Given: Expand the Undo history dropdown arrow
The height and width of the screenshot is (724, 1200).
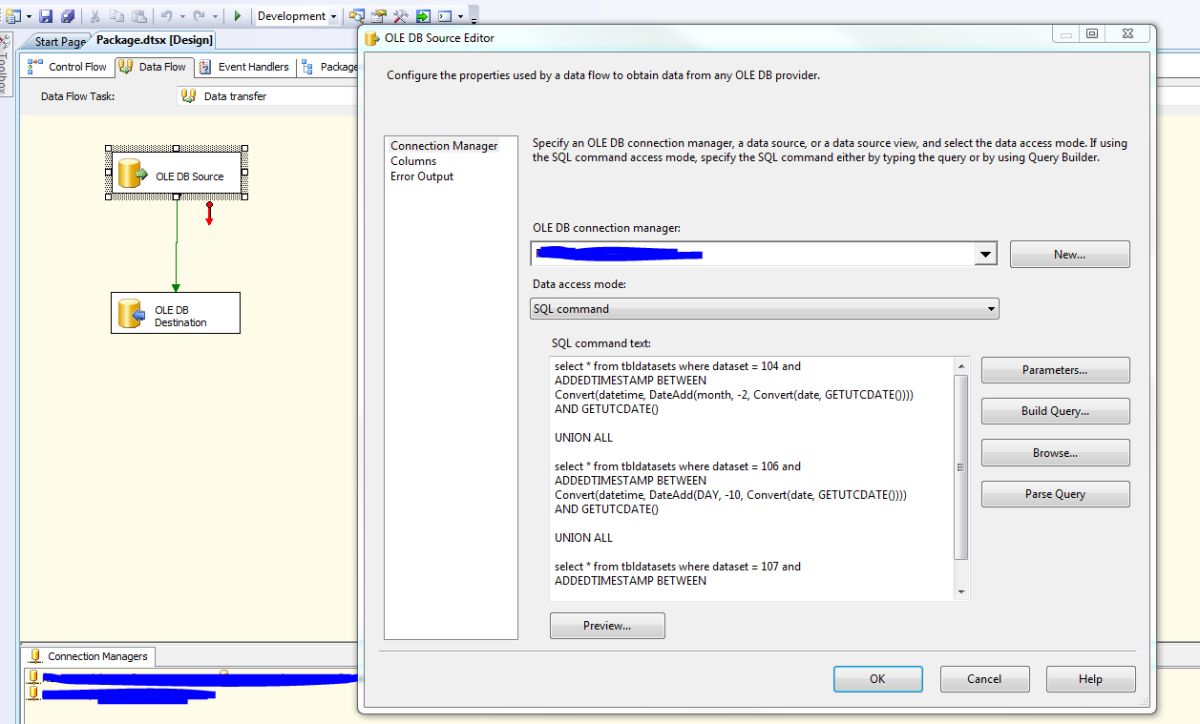Looking at the screenshot, I should [182, 16].
